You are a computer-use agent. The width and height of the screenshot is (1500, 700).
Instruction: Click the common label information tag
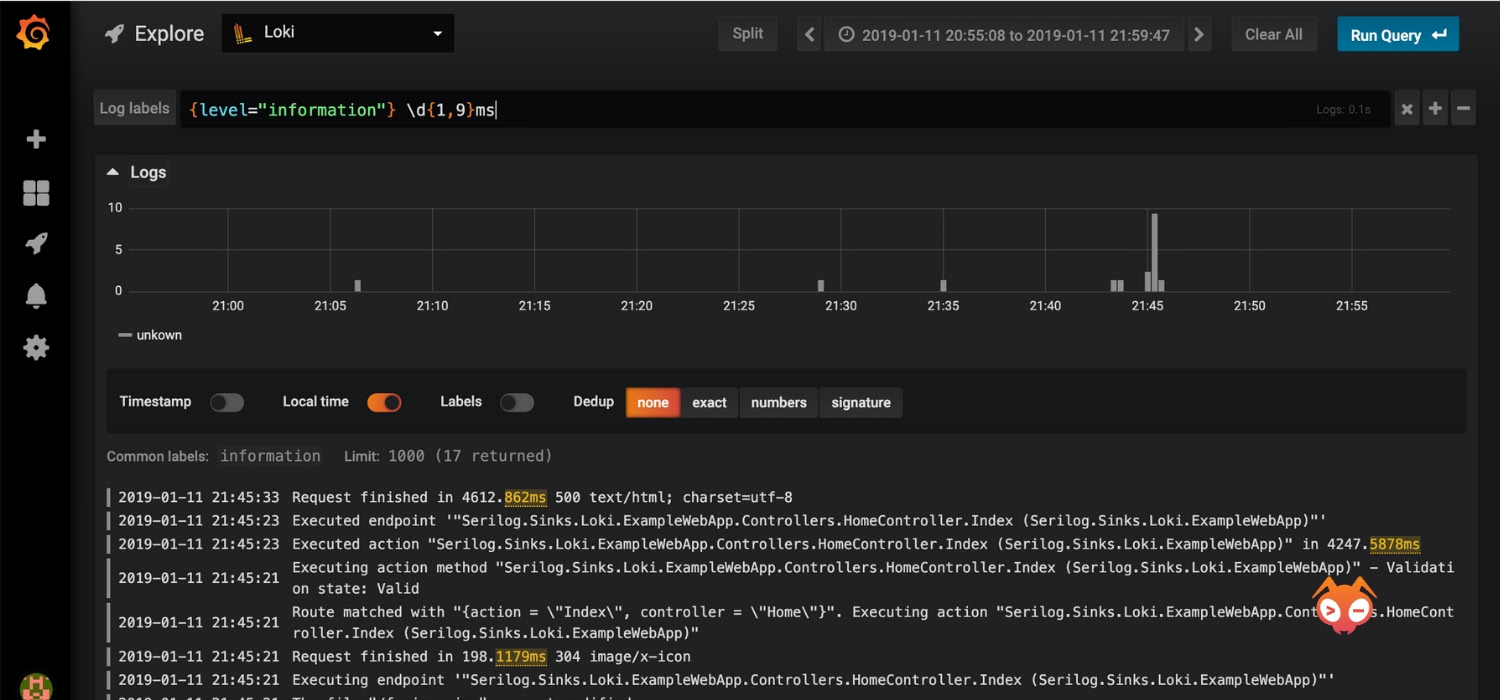(x=271, y=456)
